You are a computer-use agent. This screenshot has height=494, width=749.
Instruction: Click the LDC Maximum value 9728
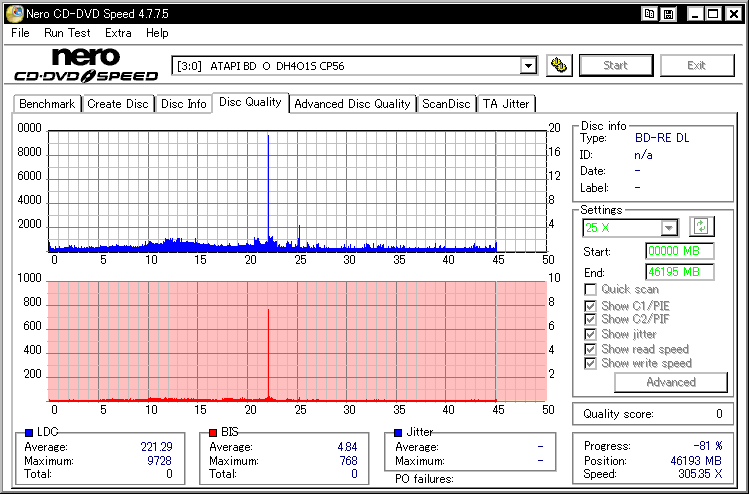(160, 461)
